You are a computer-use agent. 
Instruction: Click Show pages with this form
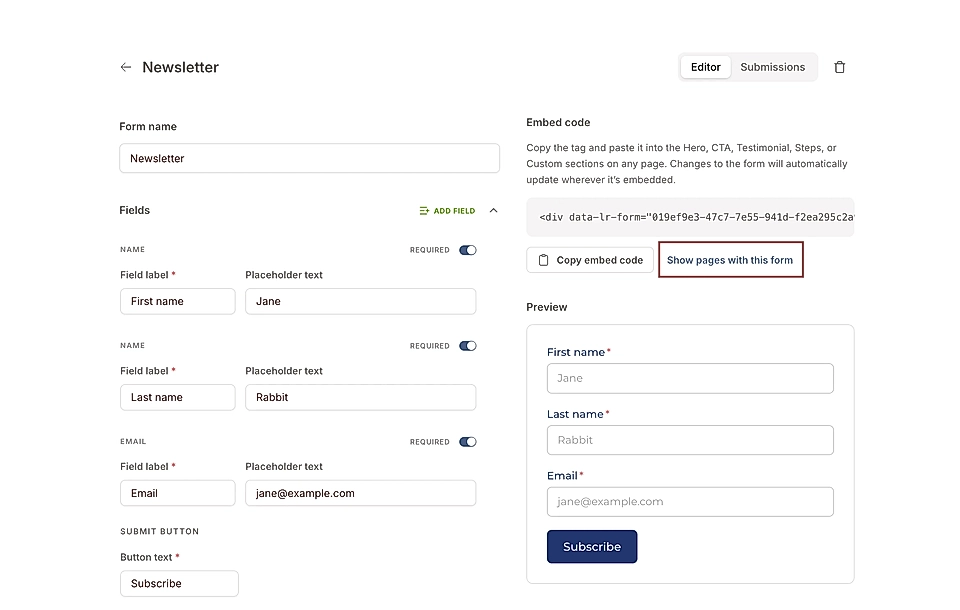click(730, 260)
